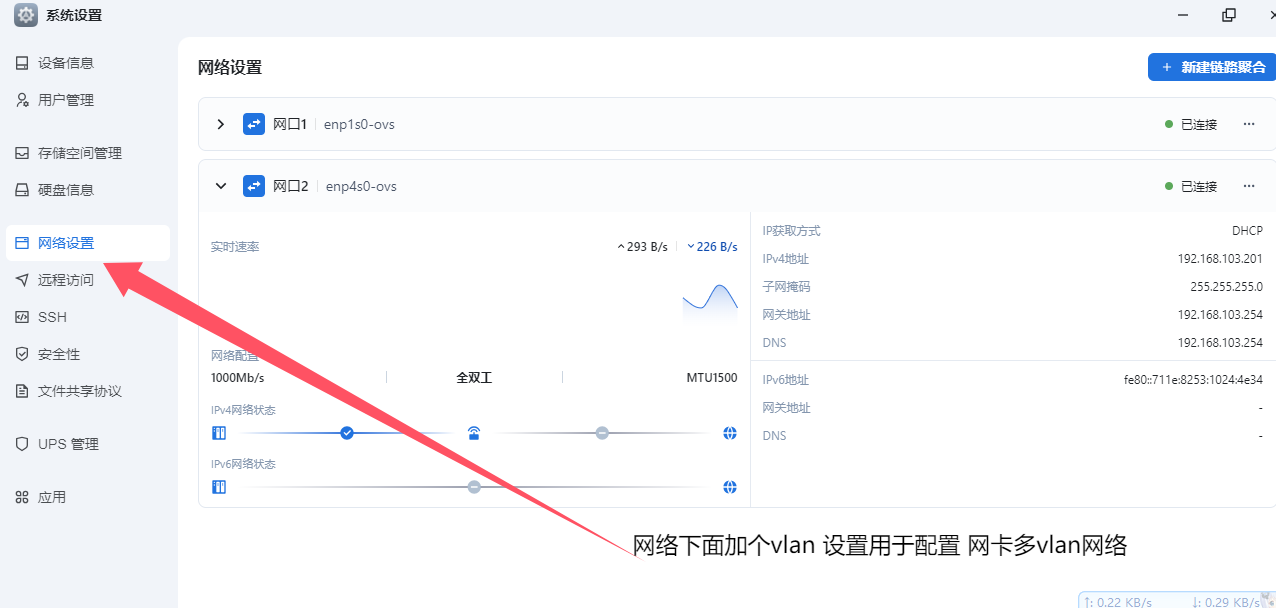Click the 已连接 status of 网口1
This screenshot has width=1276, height=608.
1191,125
